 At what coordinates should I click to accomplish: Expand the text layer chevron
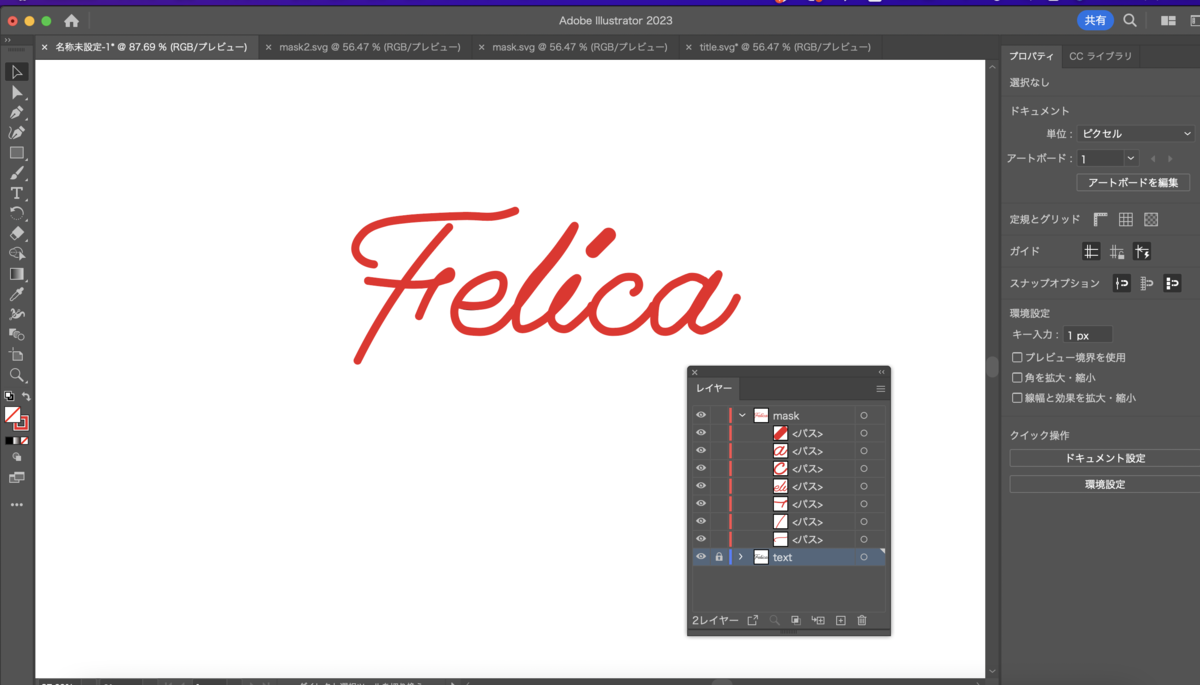[741, 557]
